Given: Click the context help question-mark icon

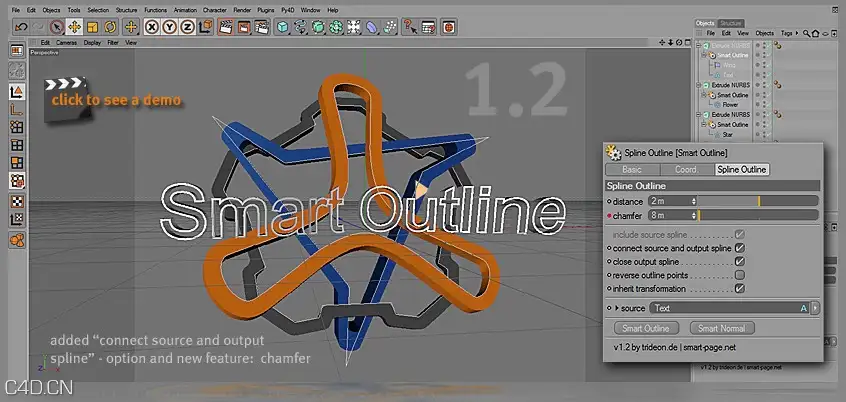Looking at the screenshot, I should 410,26.
